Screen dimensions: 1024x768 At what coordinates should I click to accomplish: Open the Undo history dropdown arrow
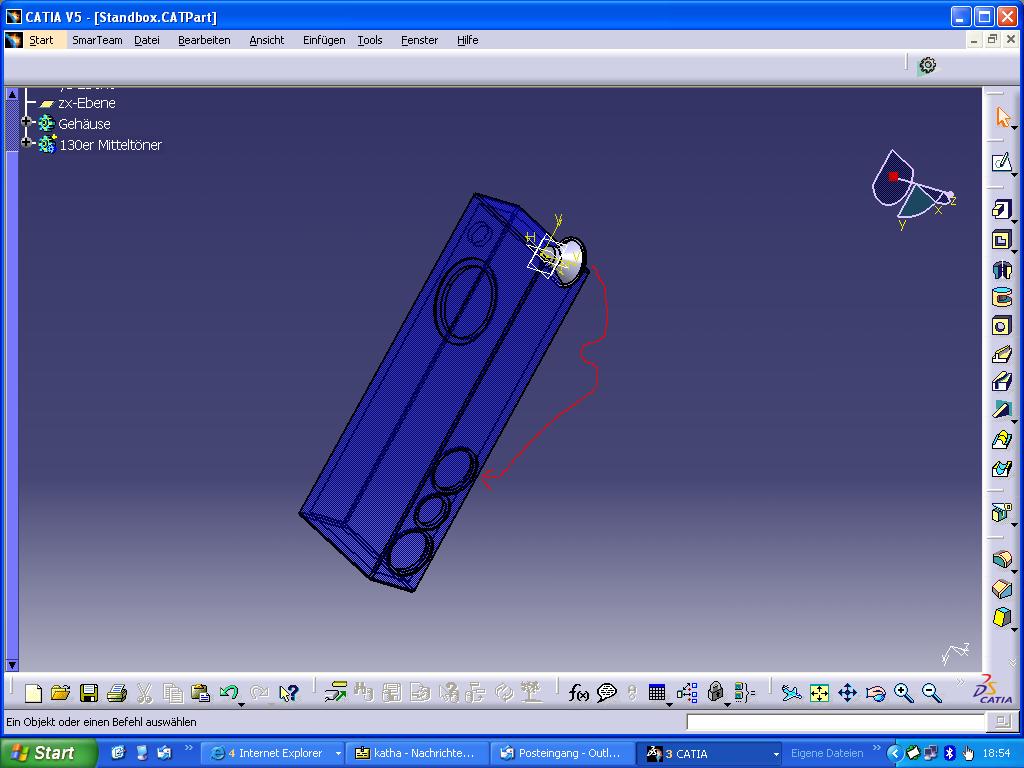click(x=241, y=704)
